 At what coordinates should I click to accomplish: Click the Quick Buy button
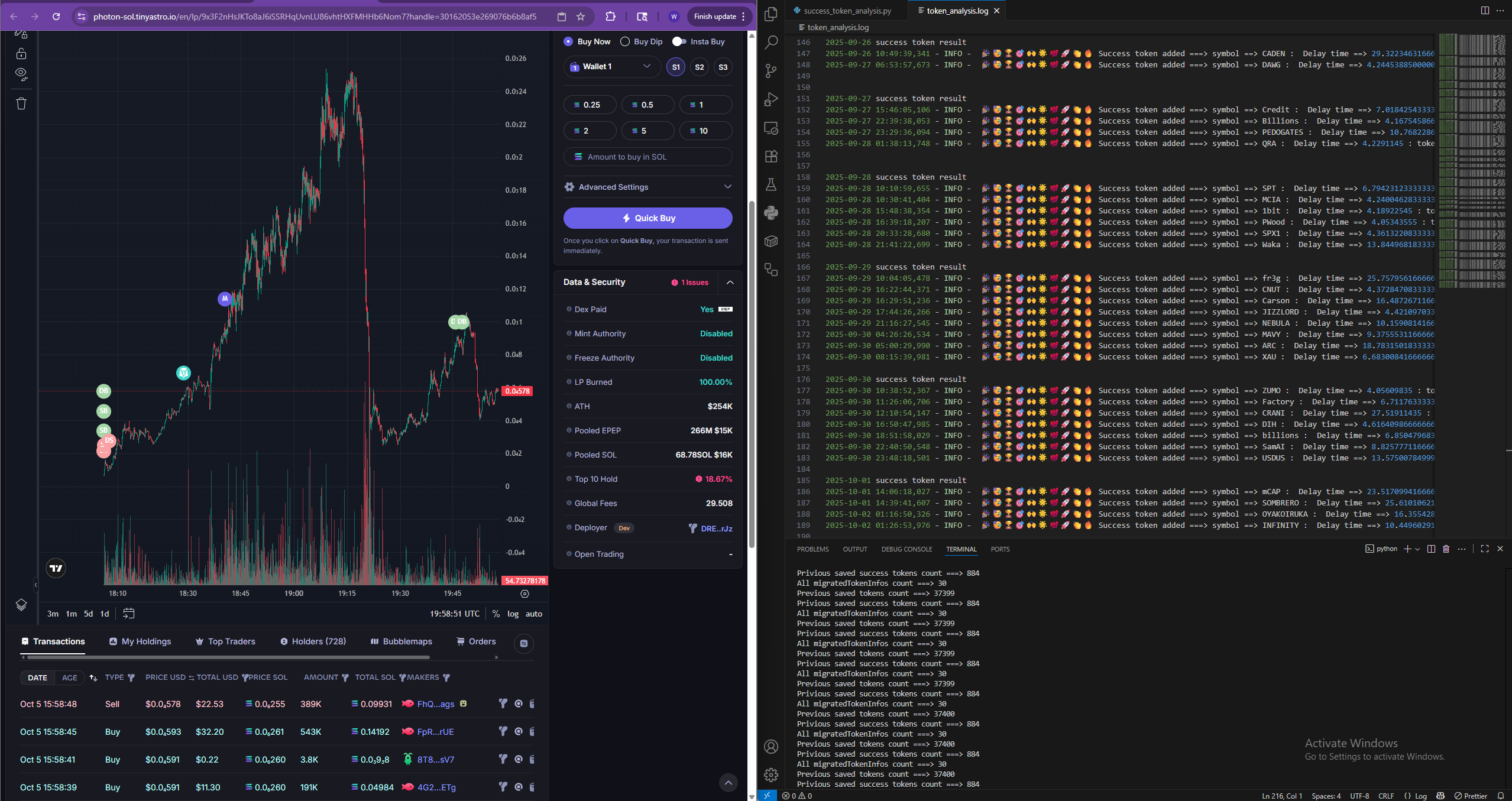(x=648, y=218)
